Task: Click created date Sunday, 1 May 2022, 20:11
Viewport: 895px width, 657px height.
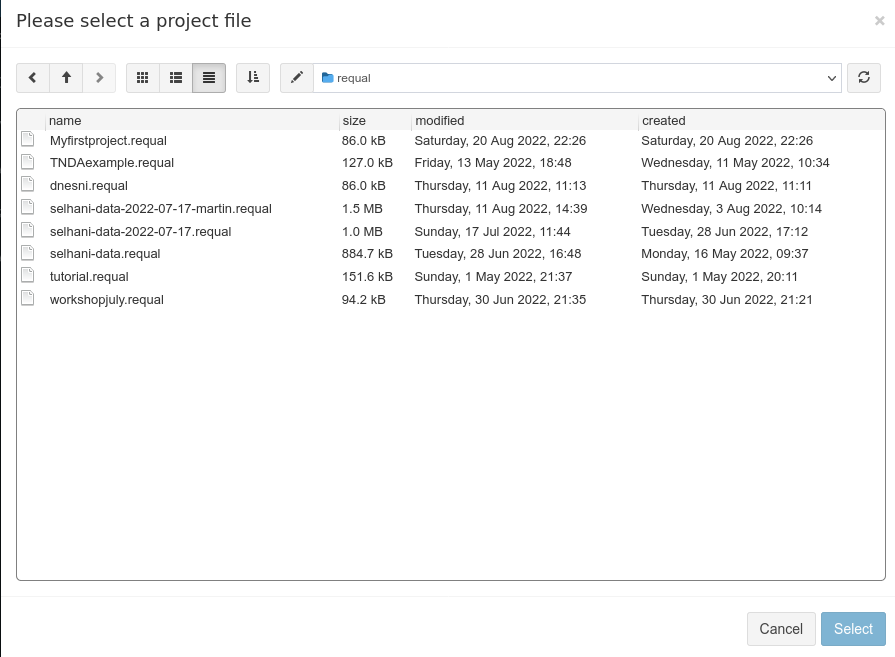Action: (x=719, y=276)
